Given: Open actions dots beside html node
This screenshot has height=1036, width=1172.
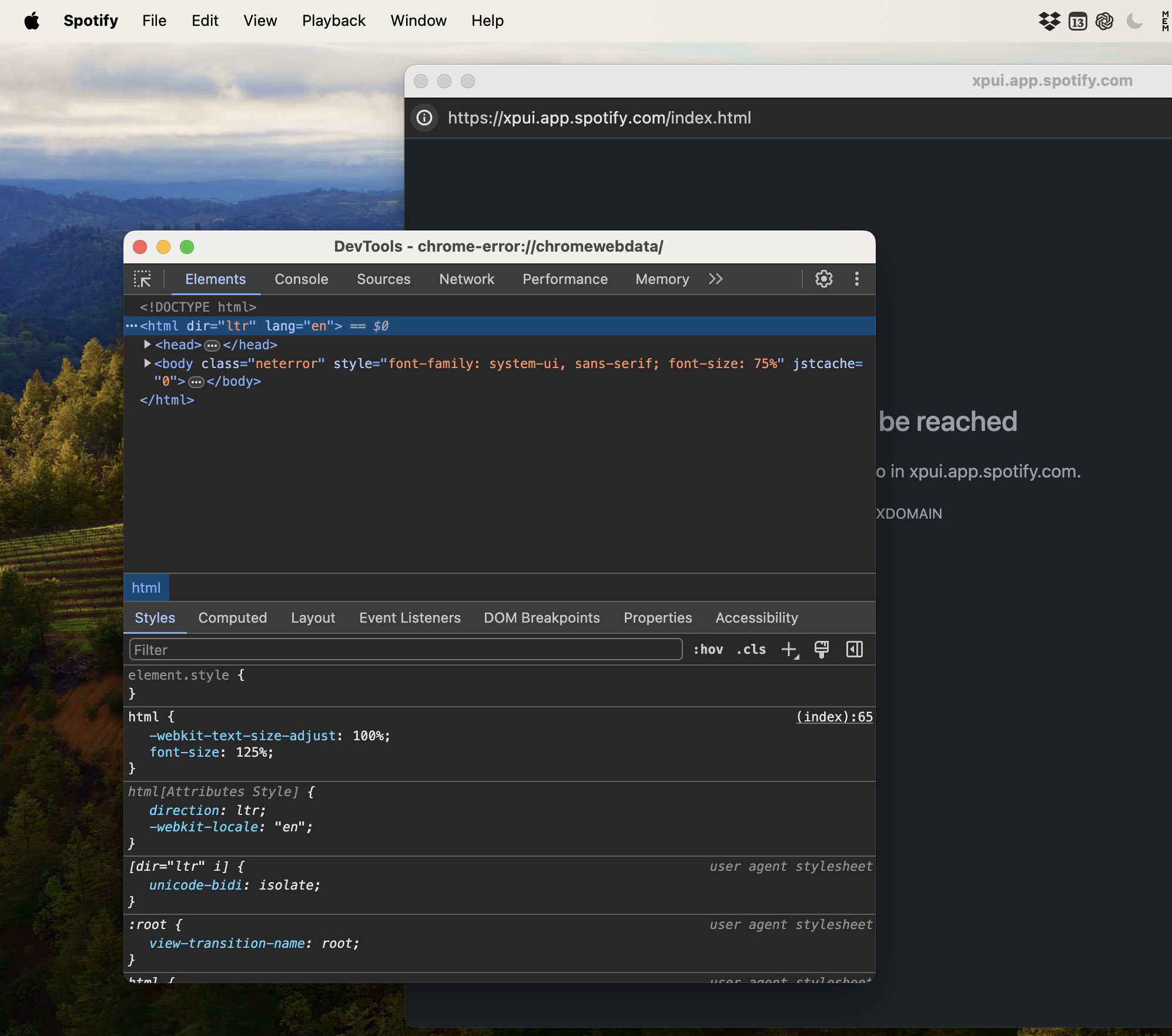Looking at the screenshot, I should (x=131, y=326).
